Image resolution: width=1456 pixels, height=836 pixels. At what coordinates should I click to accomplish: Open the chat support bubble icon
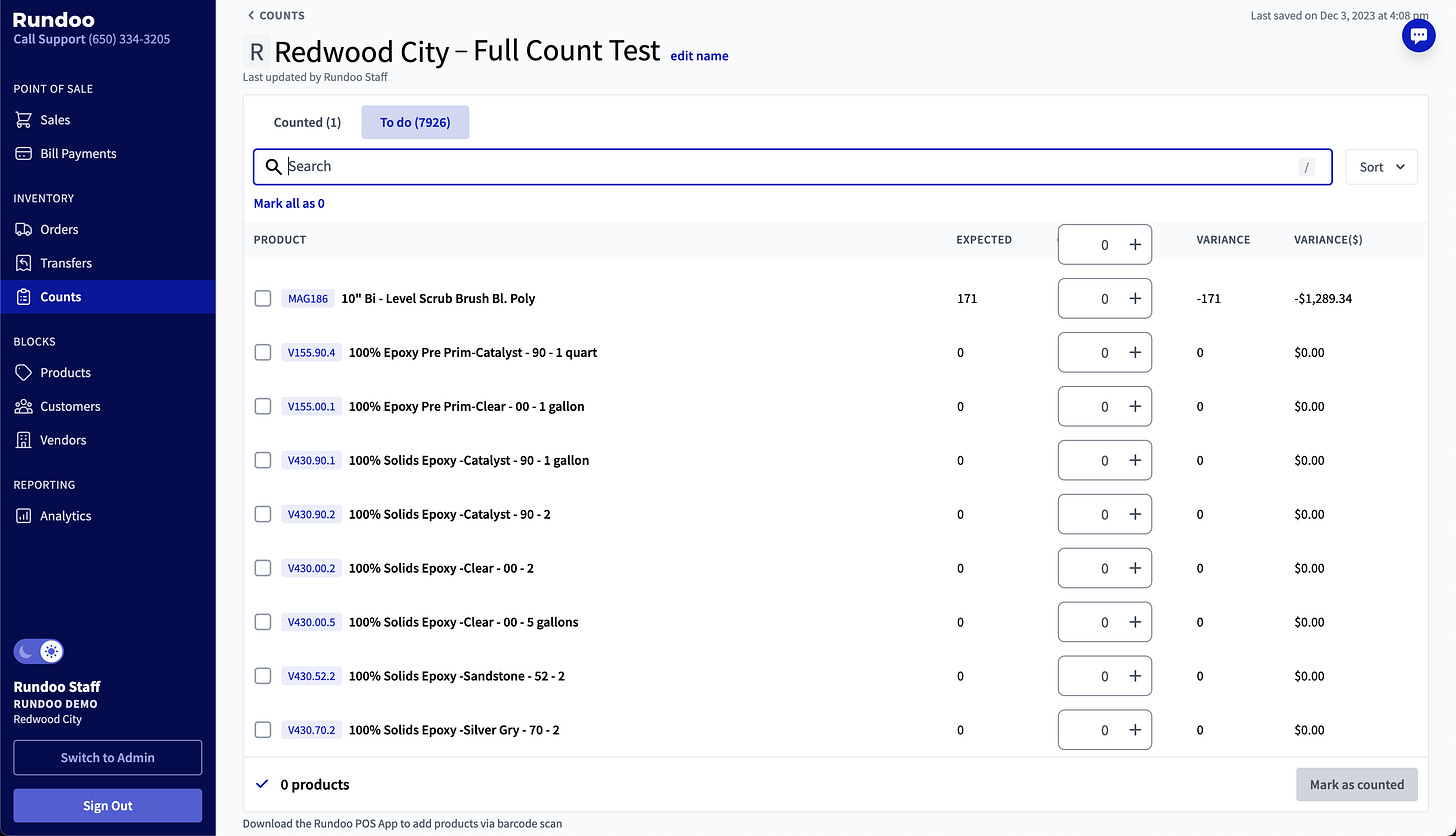(1418, 36)
